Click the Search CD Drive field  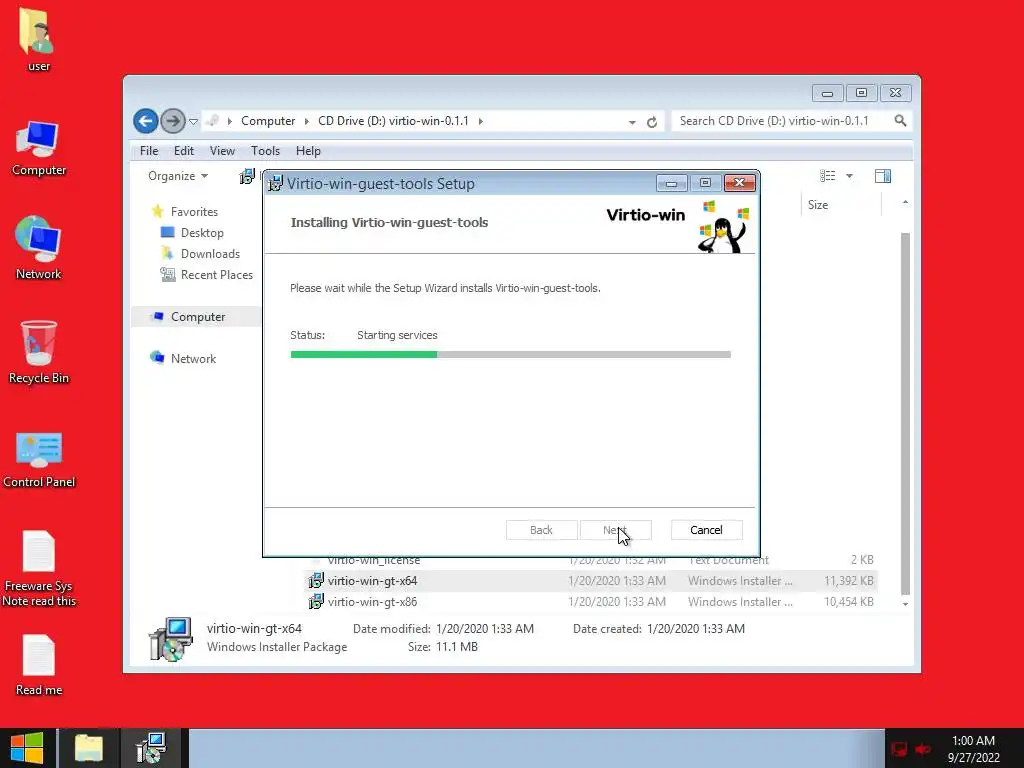coord(782,121)
